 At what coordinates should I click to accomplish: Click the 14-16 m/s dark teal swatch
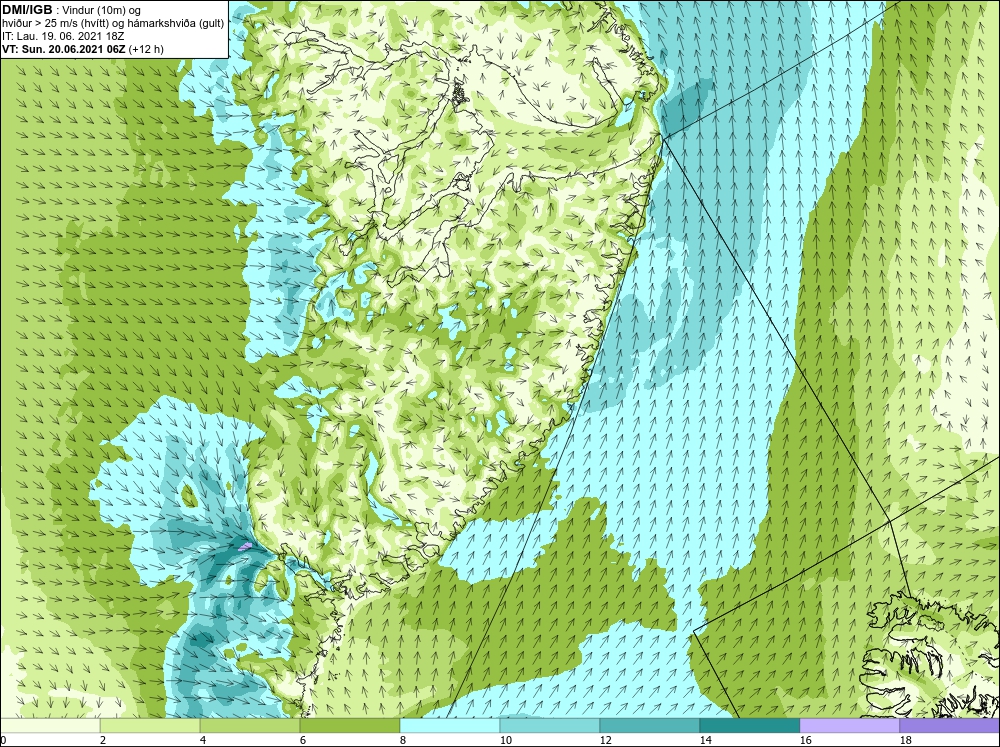pos(750,725)
